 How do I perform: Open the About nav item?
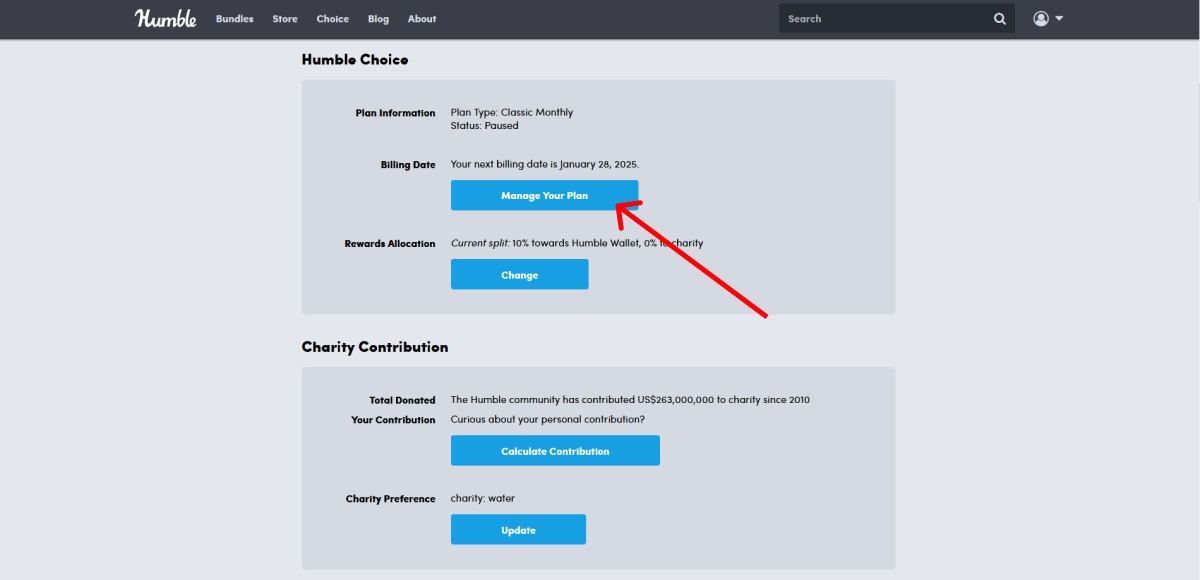point(422,19)
